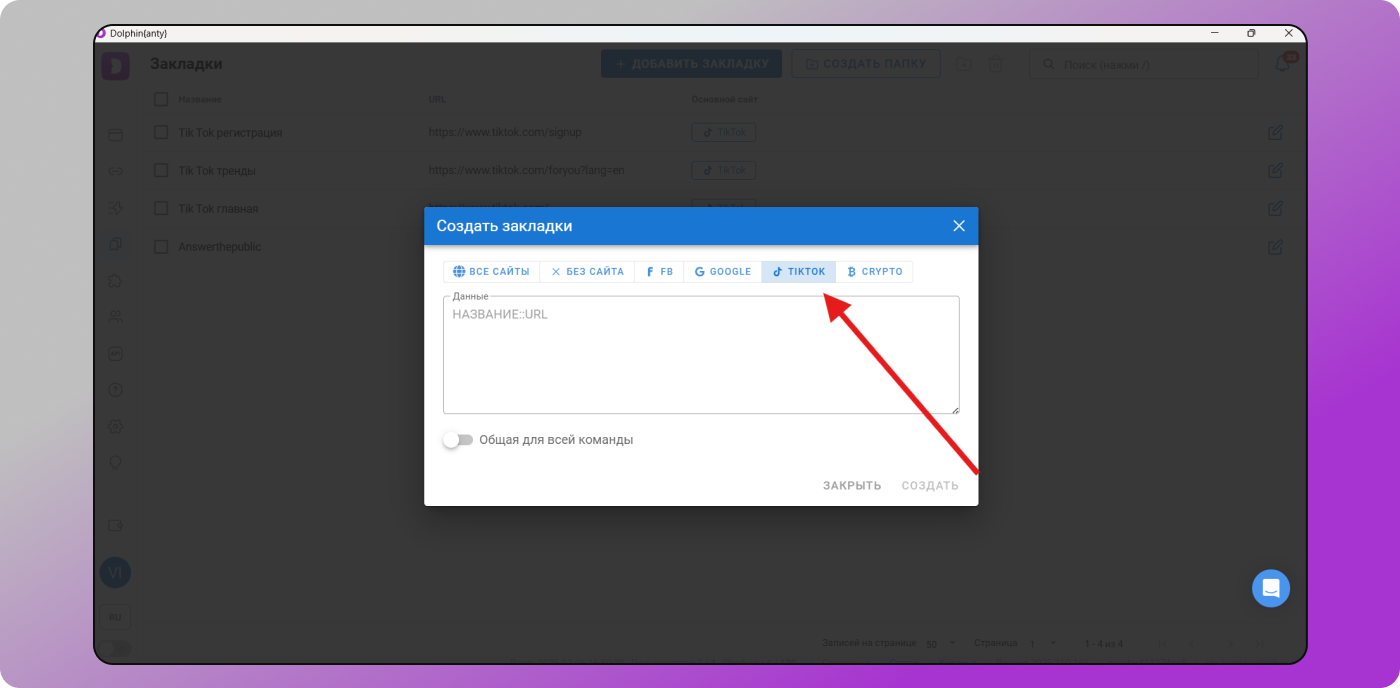Click the Dolphin logo in sidebar
This screenshot has height=688, width=1400.
click(x=115, y=66)
